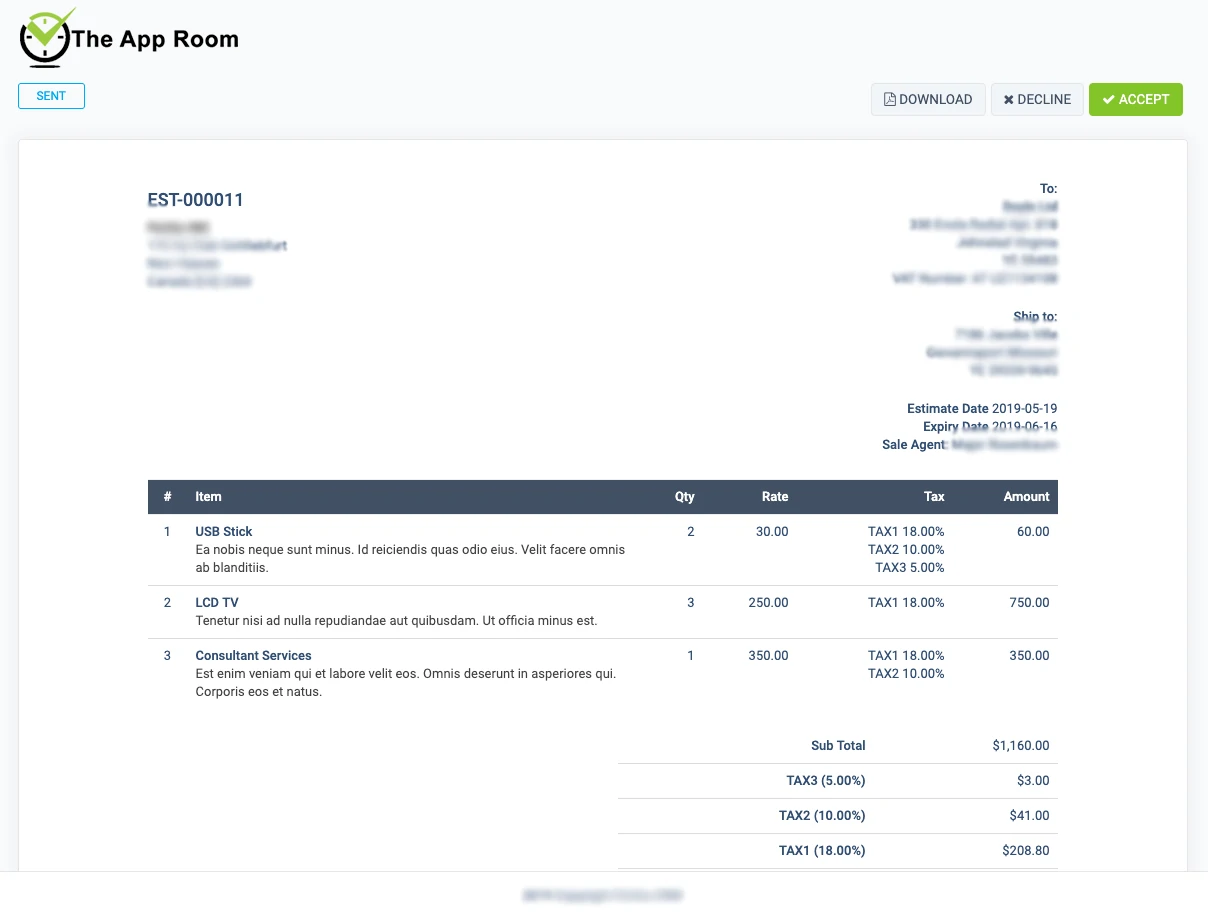
Task: Click the TAX3 (5.00%) summary label
Action: 826,781
